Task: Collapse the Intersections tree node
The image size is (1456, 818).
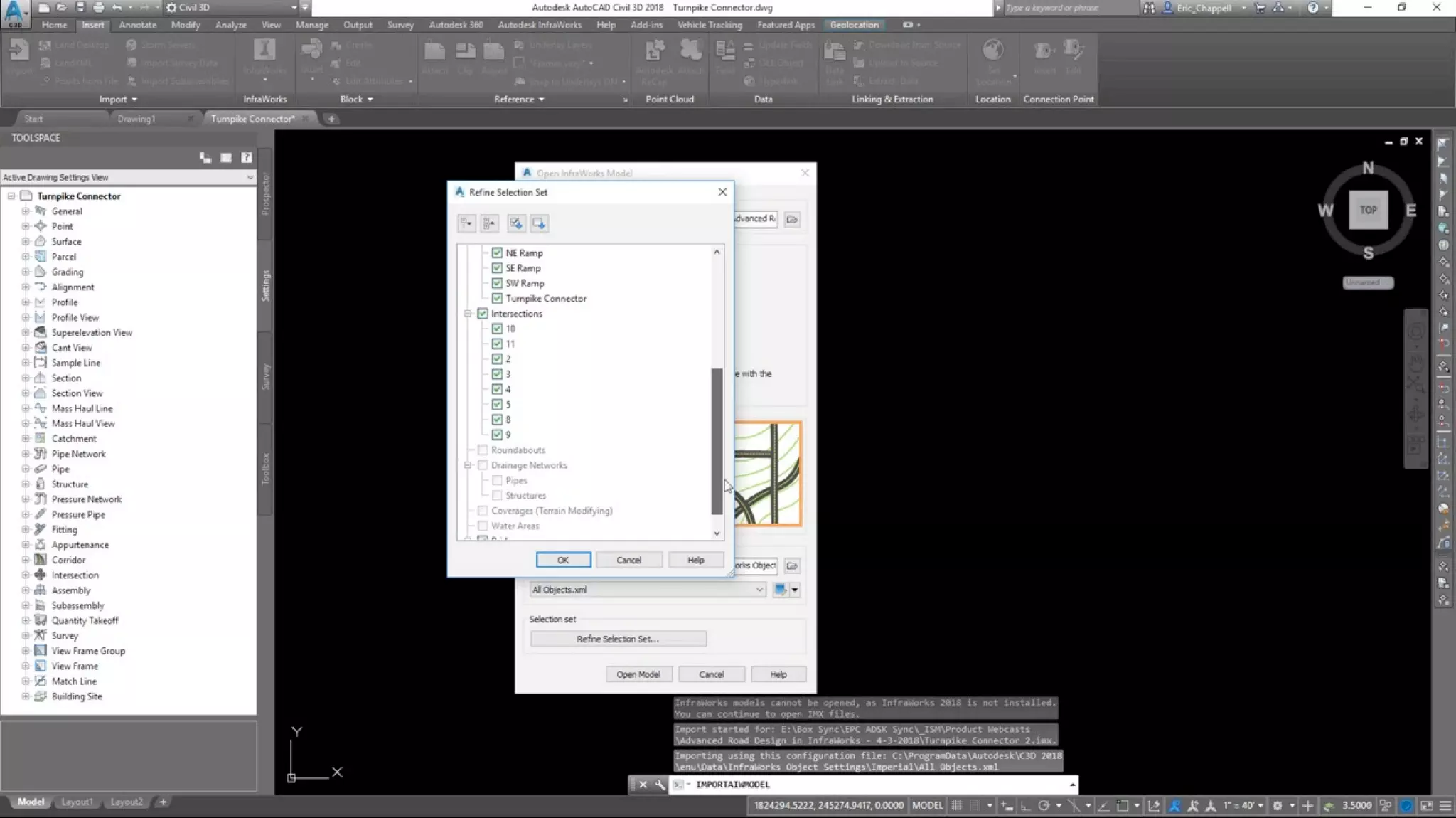Action: 468,314
